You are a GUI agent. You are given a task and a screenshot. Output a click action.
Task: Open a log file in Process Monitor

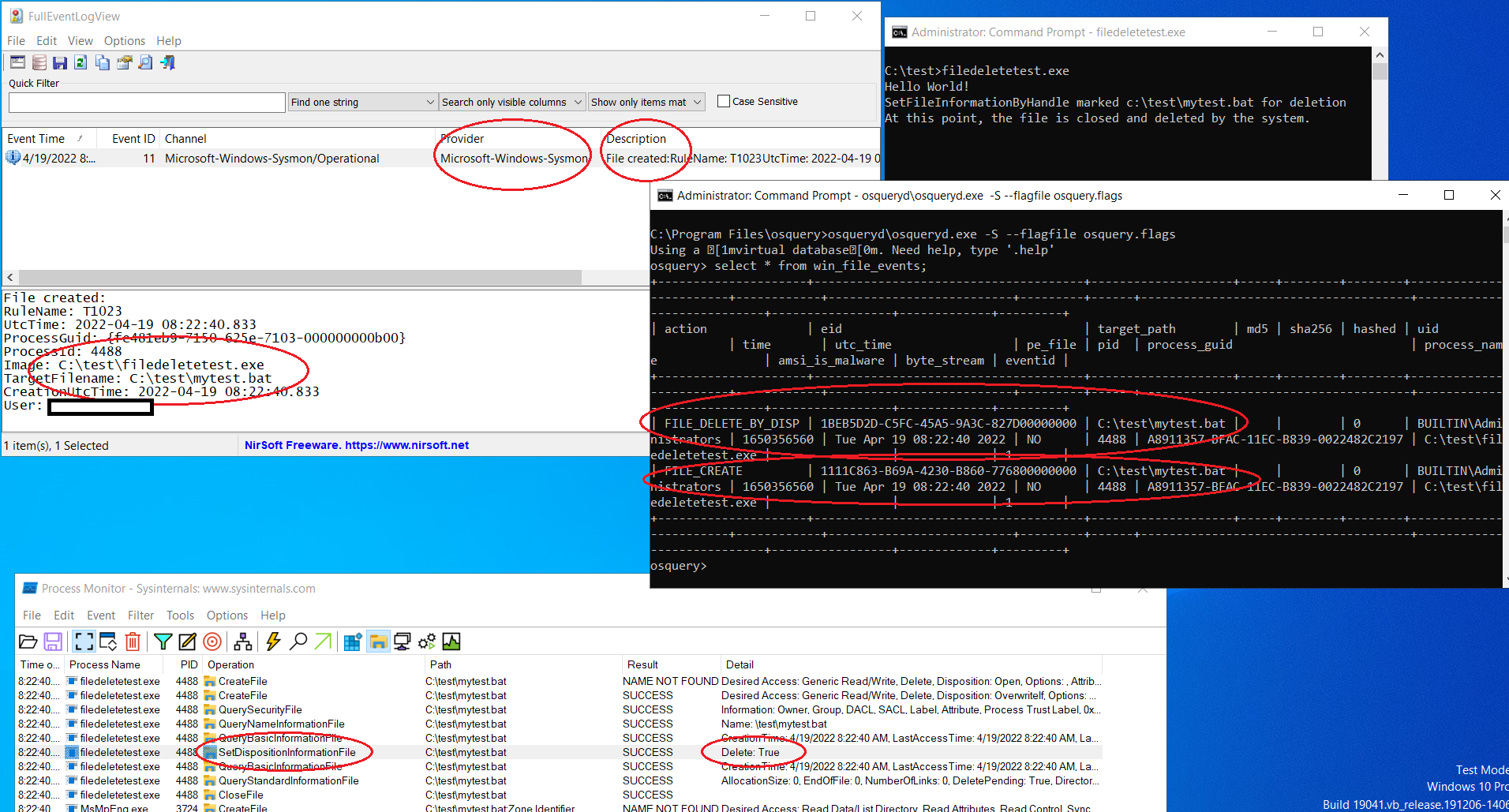coord(28,642)
